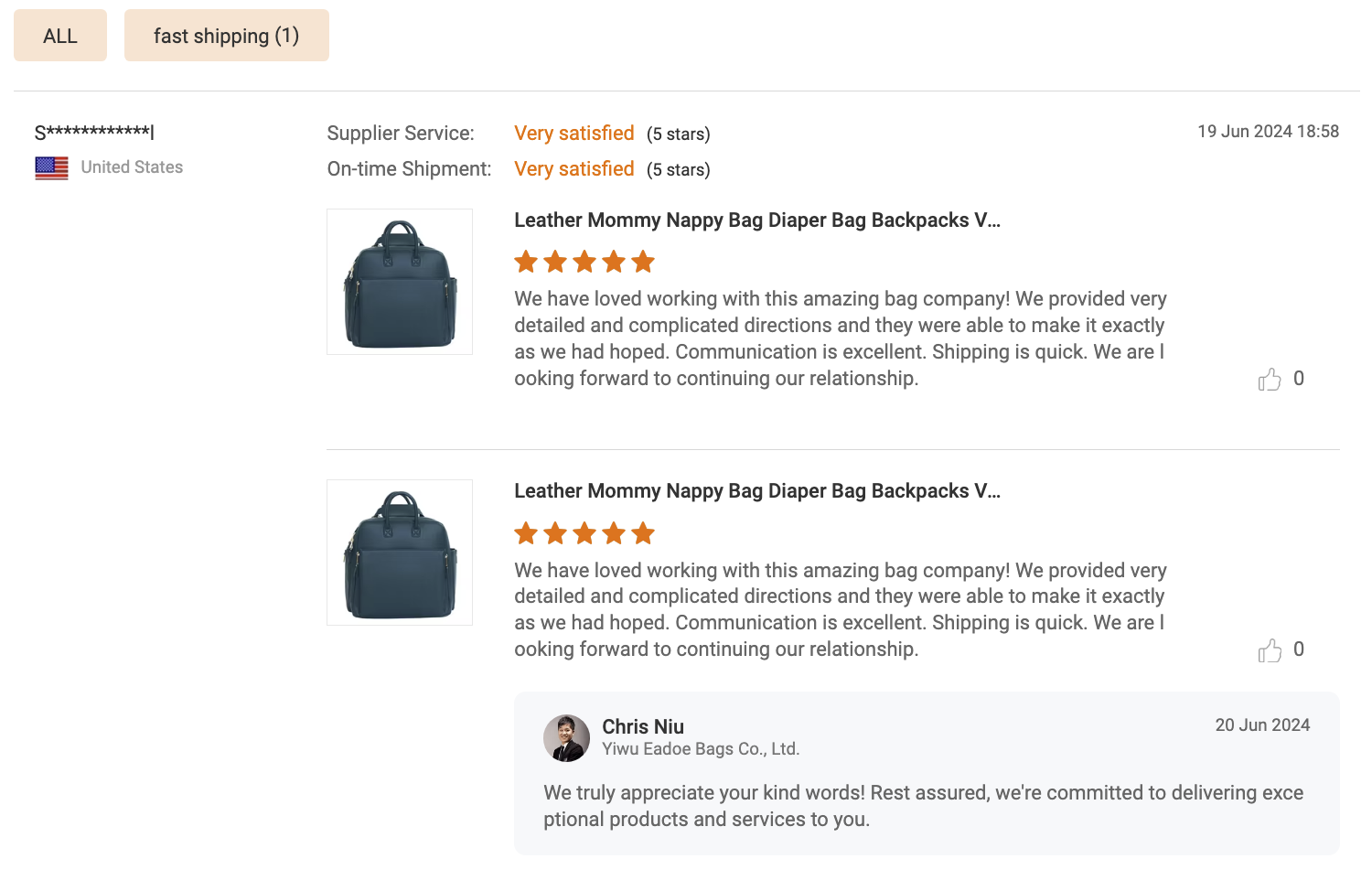This screenshot has height=891, width=1372.
Task: Select the ALL reviews filter tab
Action: coord(60,36)
